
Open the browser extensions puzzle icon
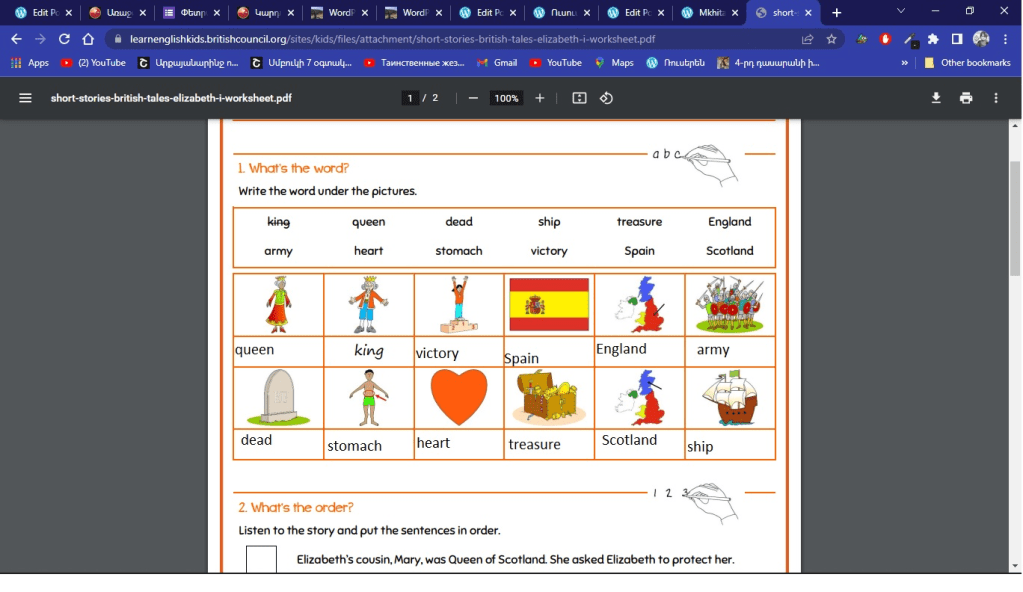(933, 39)
